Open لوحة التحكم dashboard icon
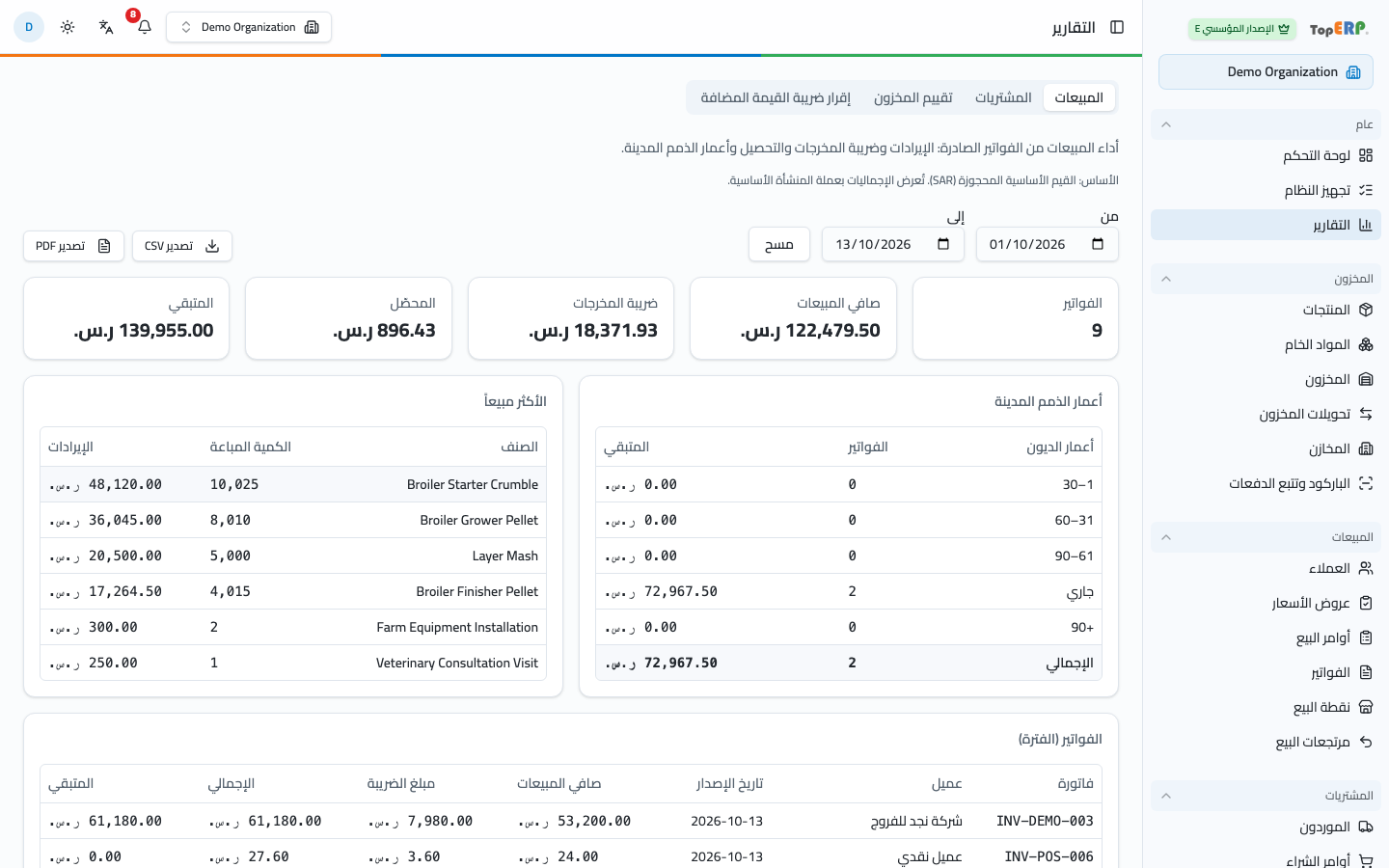 (x=1366, y=155)
